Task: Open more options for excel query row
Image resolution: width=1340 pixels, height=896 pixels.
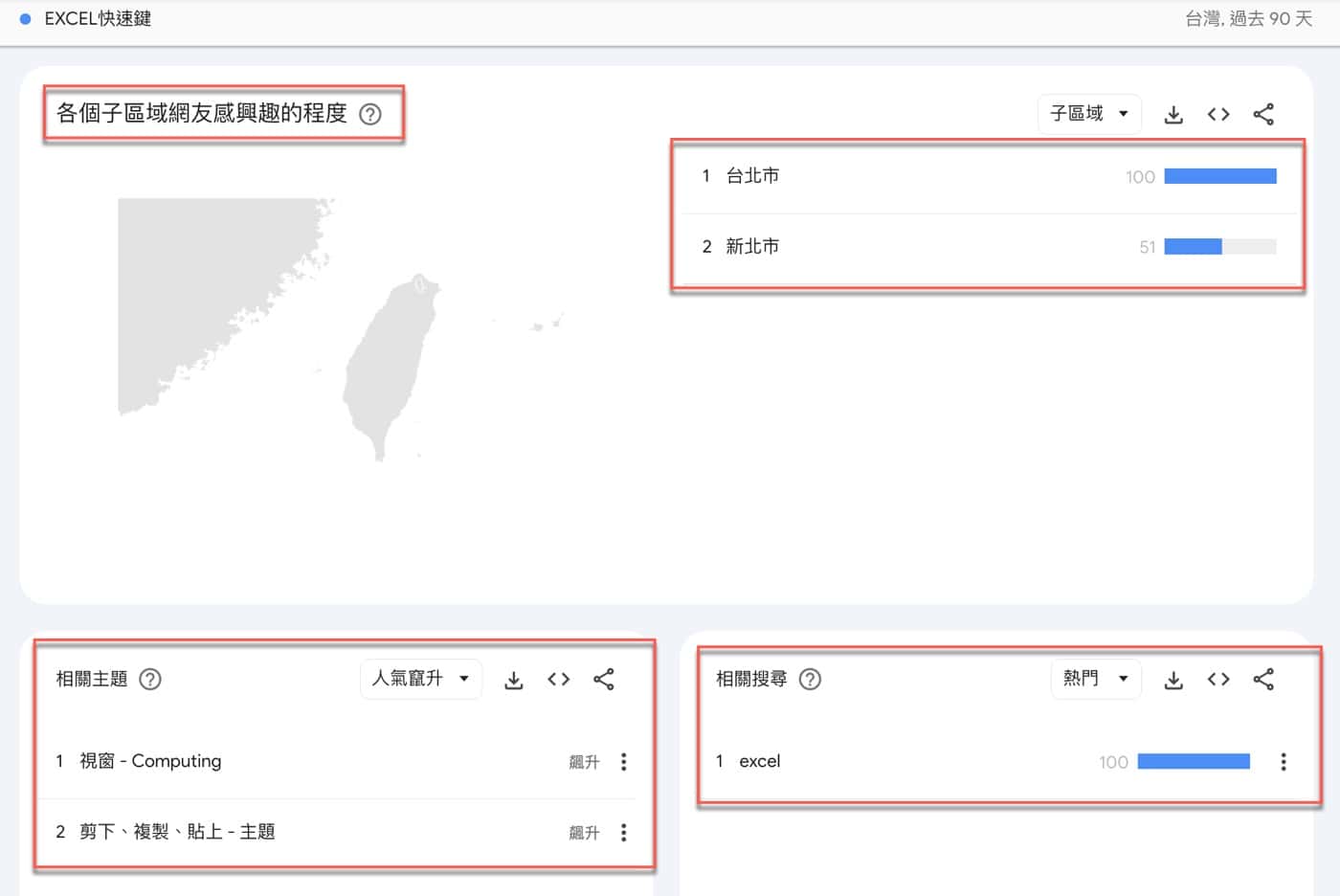Action: pos(1284,762)
